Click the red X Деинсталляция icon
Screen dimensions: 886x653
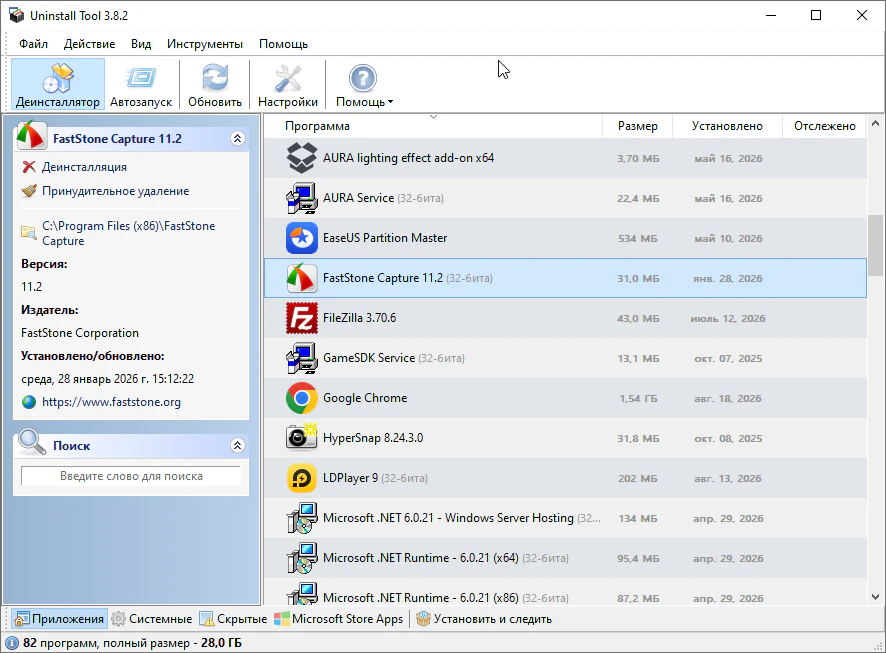click(29, 167)
